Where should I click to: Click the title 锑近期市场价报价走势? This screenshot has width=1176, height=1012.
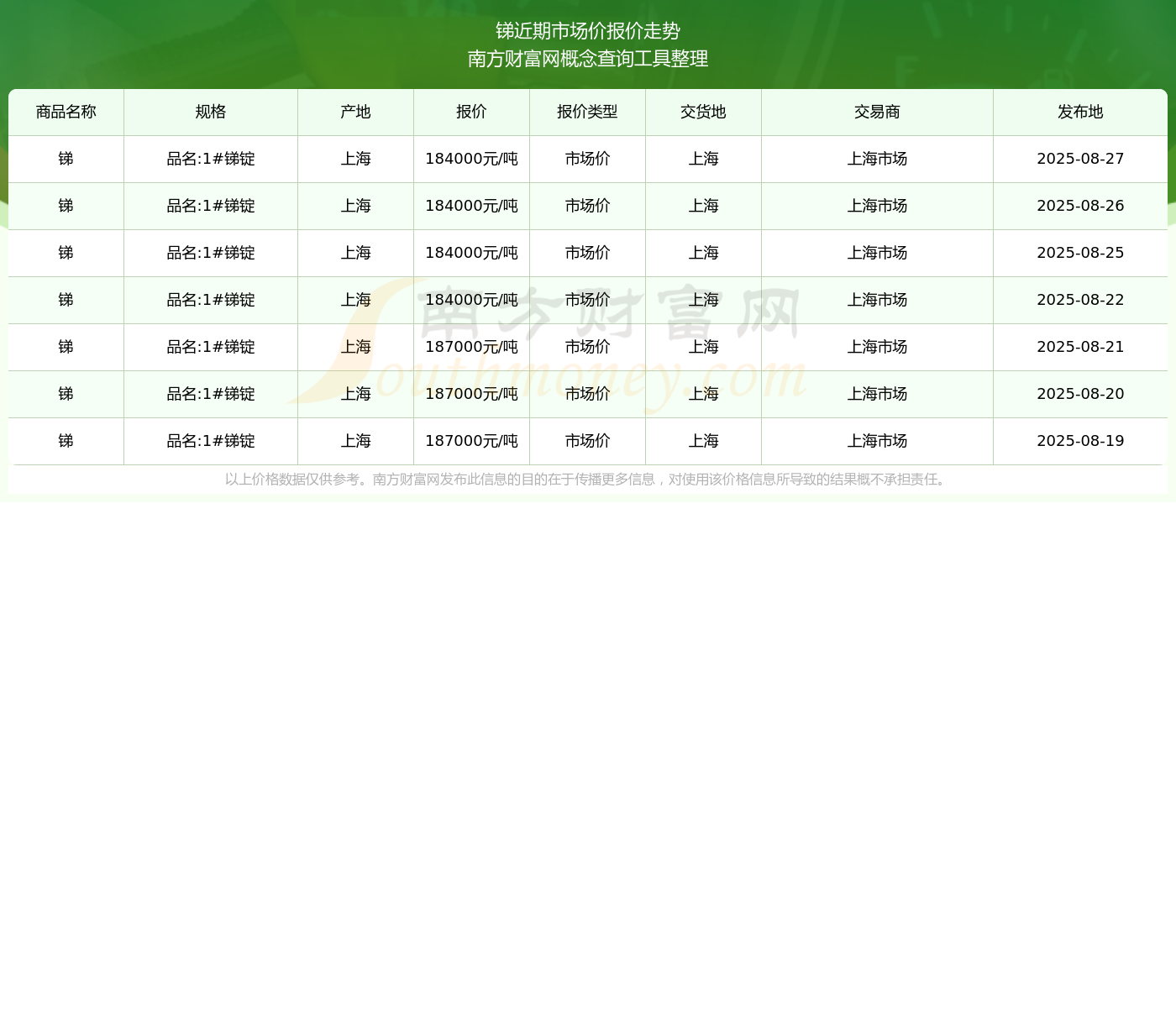point(588,31)
